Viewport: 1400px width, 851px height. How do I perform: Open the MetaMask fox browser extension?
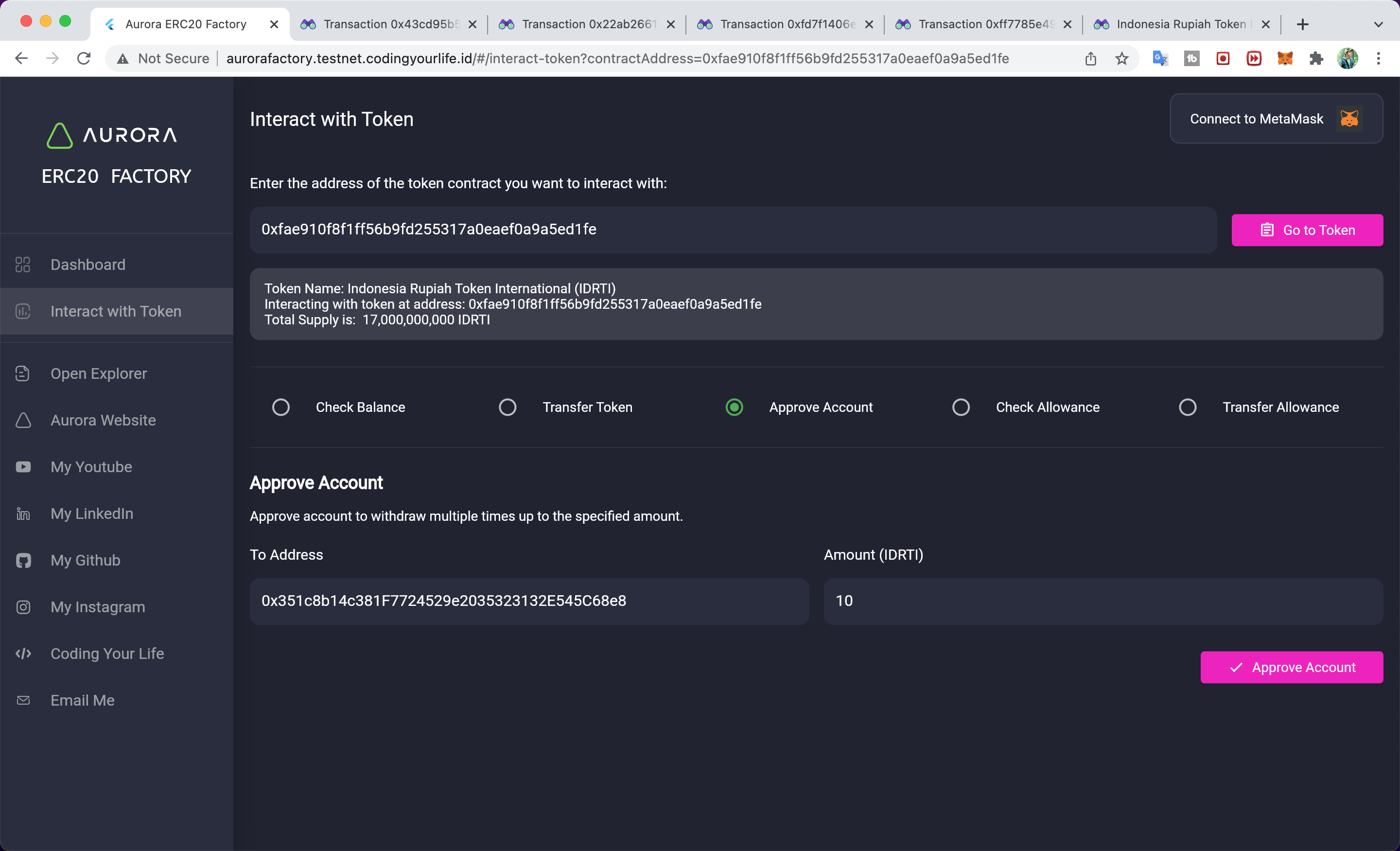click(1285, 58)
